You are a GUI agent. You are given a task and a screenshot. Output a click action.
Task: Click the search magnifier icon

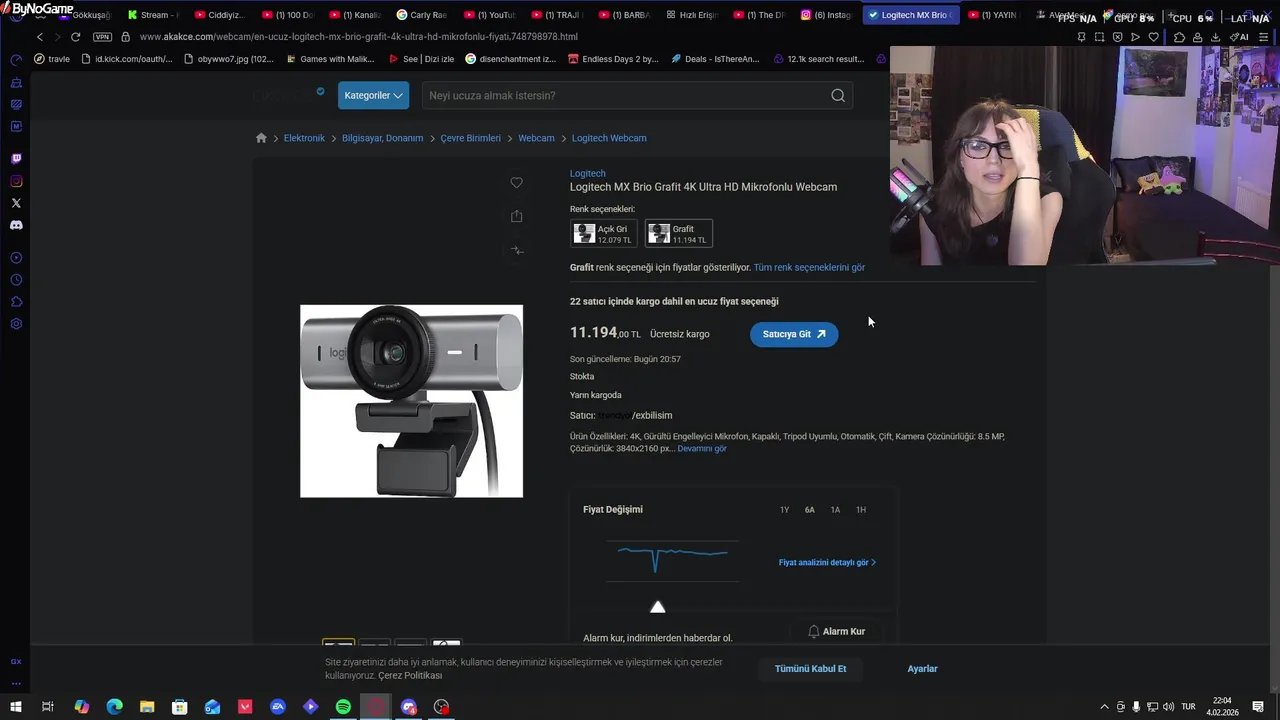[838, 95]
